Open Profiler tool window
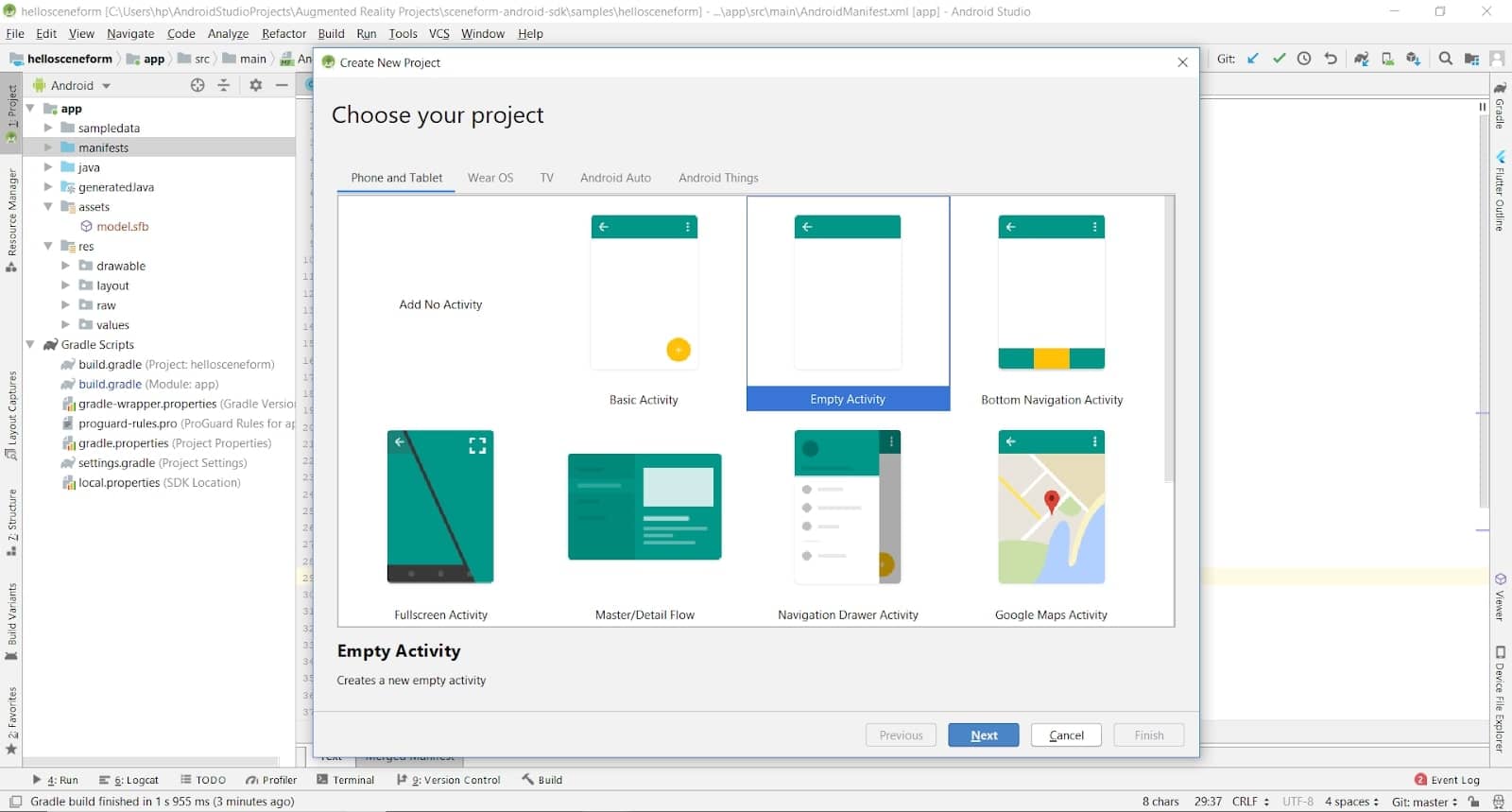 (x=271, y=780)
